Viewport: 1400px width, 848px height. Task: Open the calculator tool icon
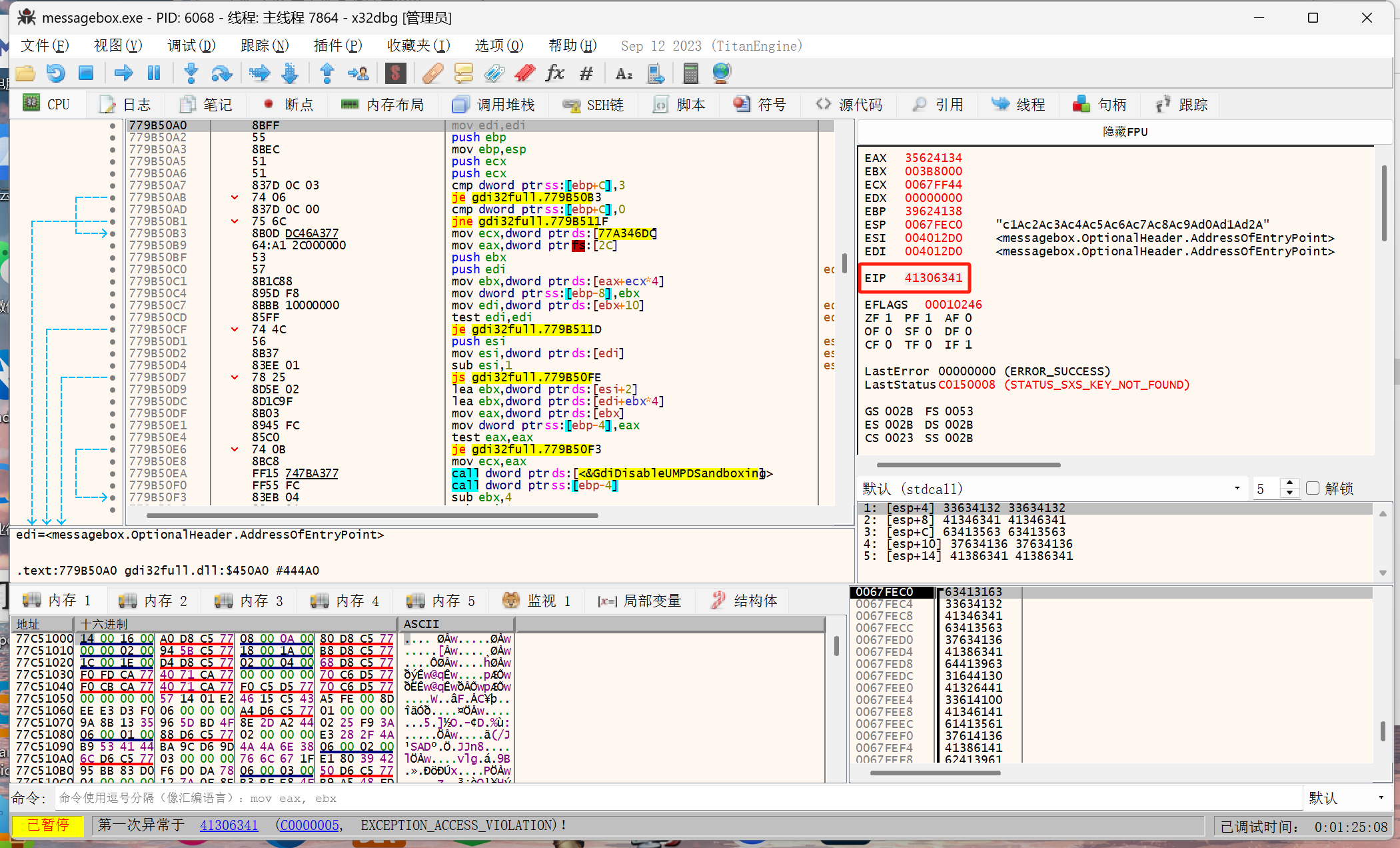[691, 73]
